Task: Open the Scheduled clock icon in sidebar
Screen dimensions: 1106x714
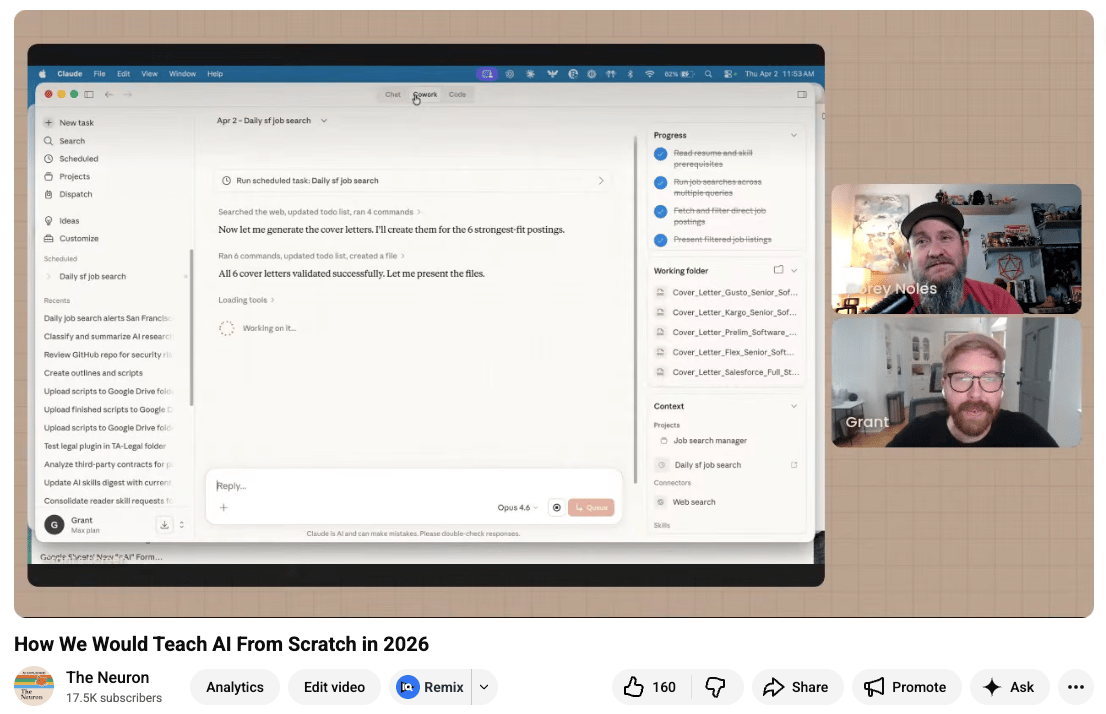Action: point(49,159)
